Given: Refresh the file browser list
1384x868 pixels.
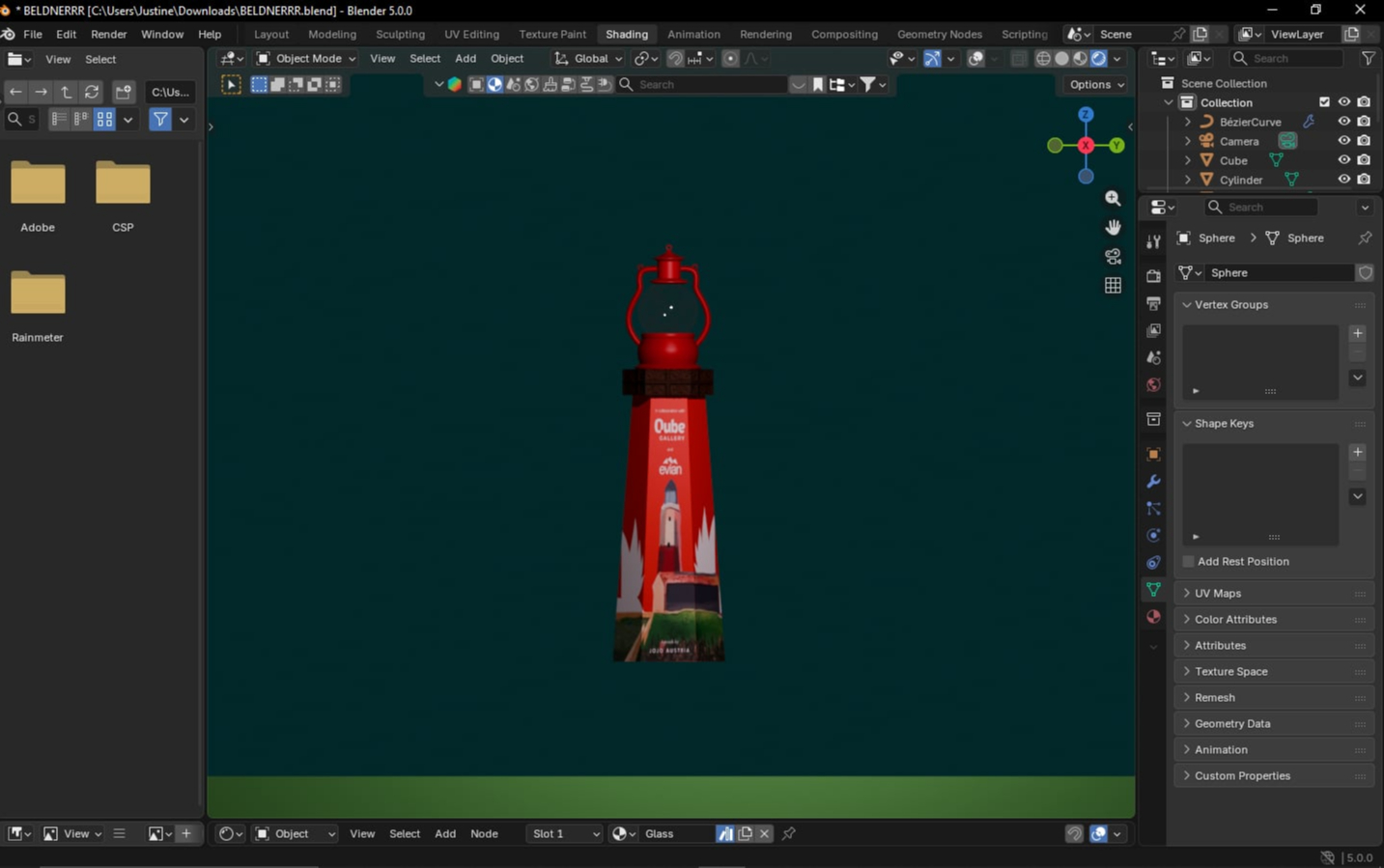Looking at the screenshot, I should pos(92,92).
